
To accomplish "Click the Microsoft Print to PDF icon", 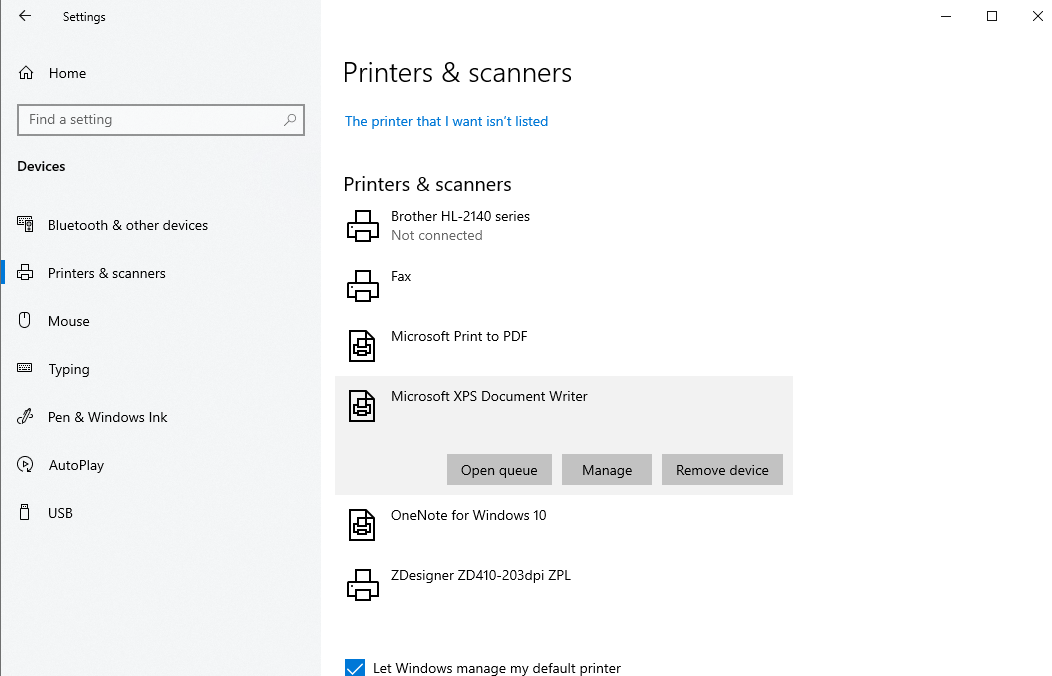I will [362, 346].
